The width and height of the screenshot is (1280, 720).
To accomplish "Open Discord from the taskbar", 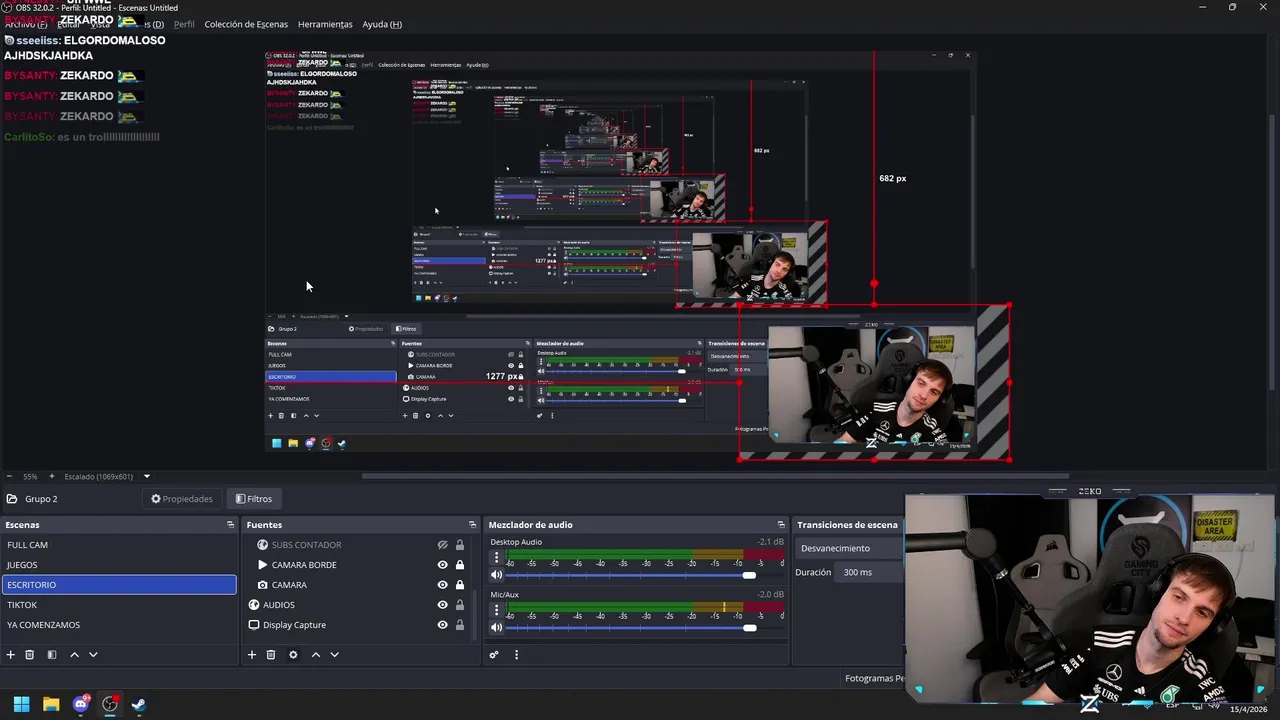I will [x=80, y=704].
